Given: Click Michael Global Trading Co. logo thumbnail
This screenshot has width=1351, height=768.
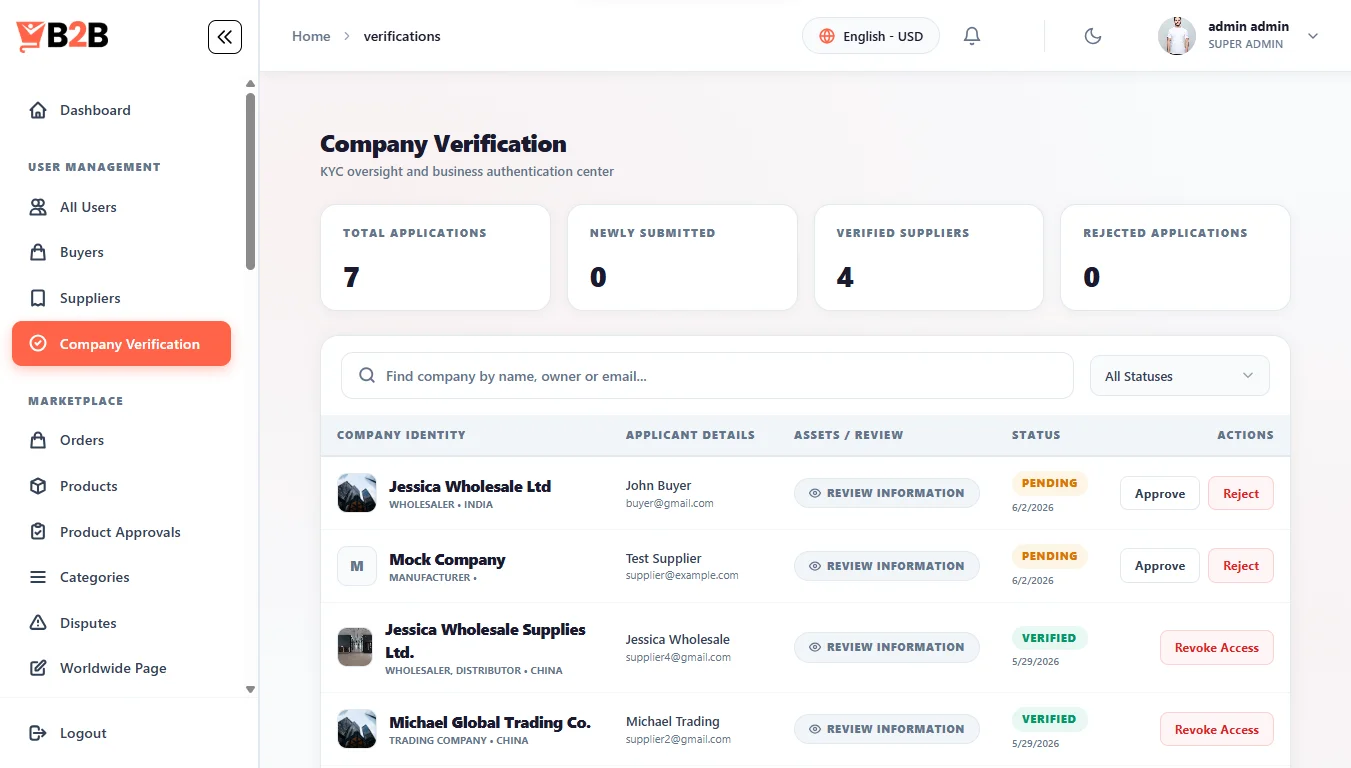Looking at the screenshot, I should (x=357, y=729).
